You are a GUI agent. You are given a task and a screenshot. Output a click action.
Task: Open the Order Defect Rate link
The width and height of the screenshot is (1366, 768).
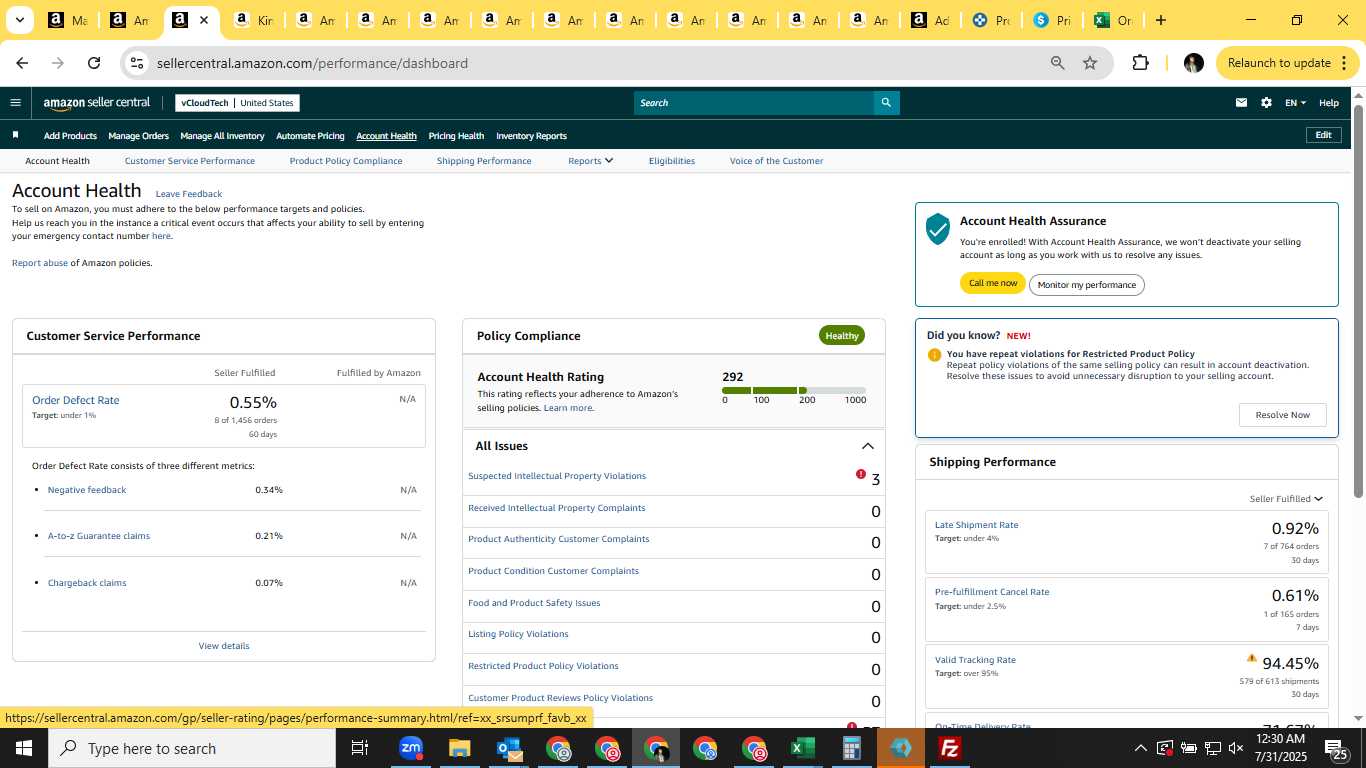[x=76, y=400]
